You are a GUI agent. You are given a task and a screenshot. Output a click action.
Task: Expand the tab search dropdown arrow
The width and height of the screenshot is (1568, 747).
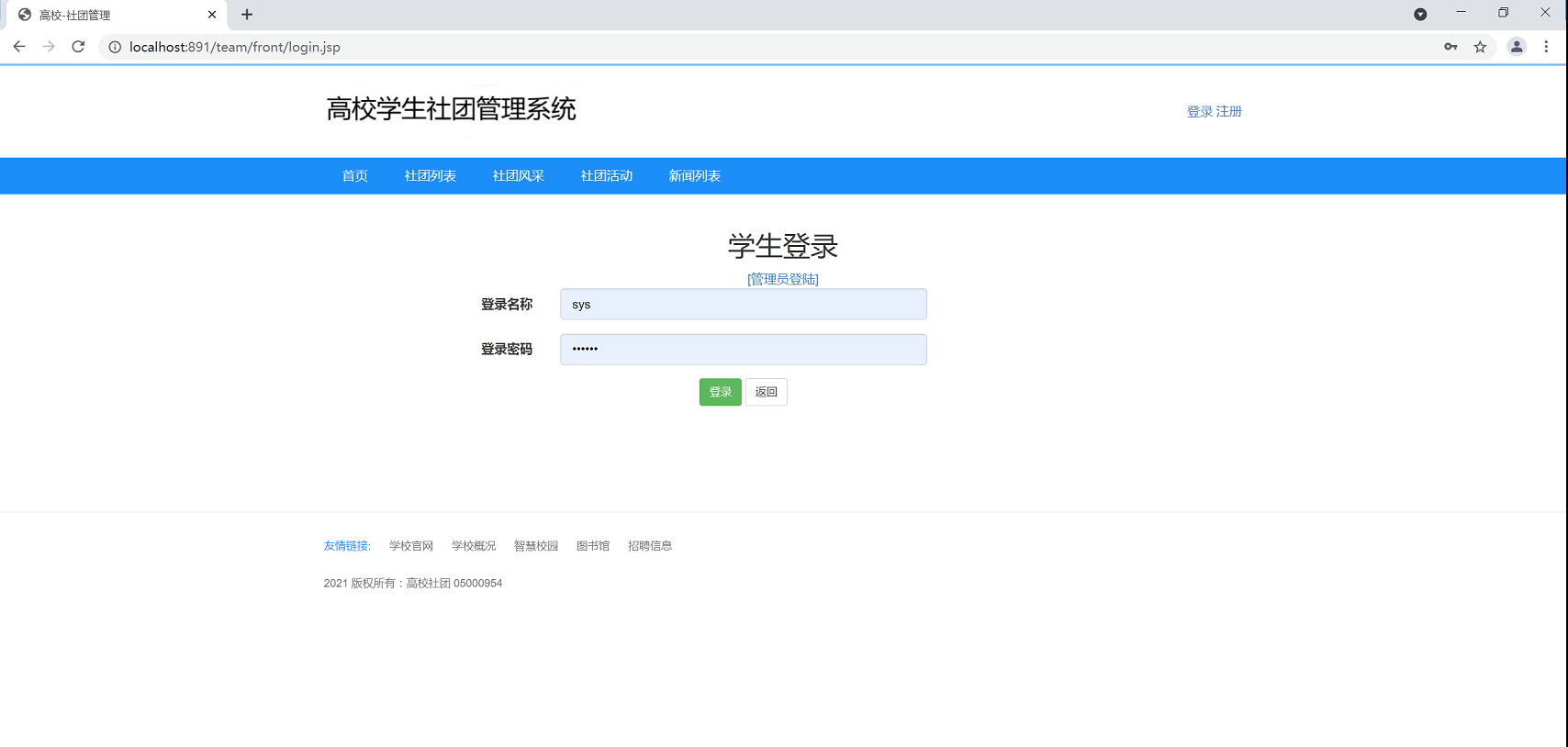(1420, 14)
